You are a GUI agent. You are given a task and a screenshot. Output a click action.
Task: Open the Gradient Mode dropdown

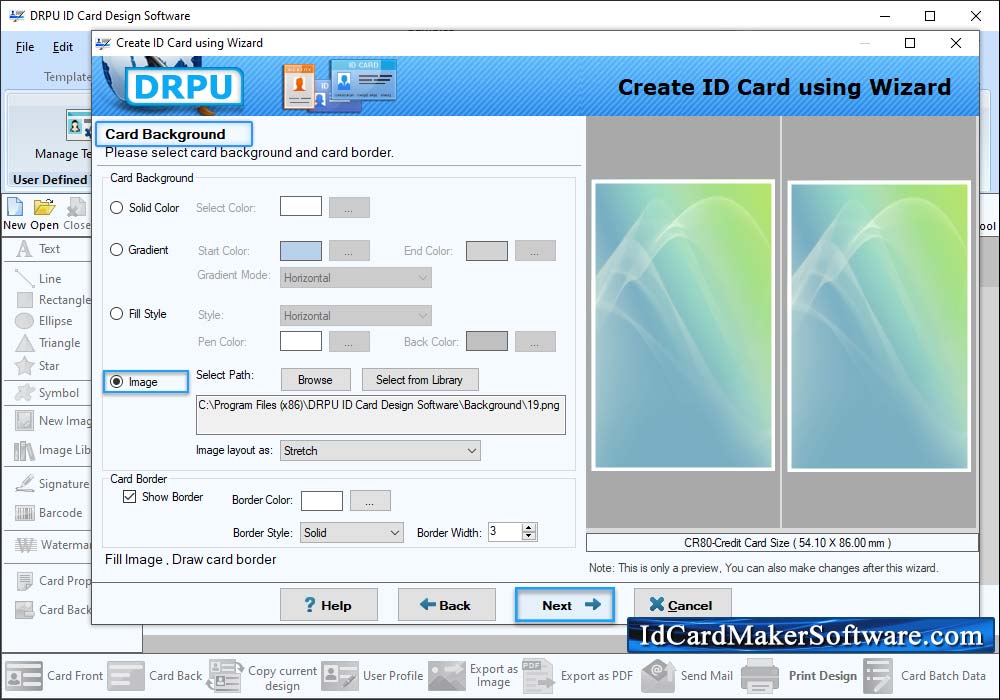pos(355,278)
